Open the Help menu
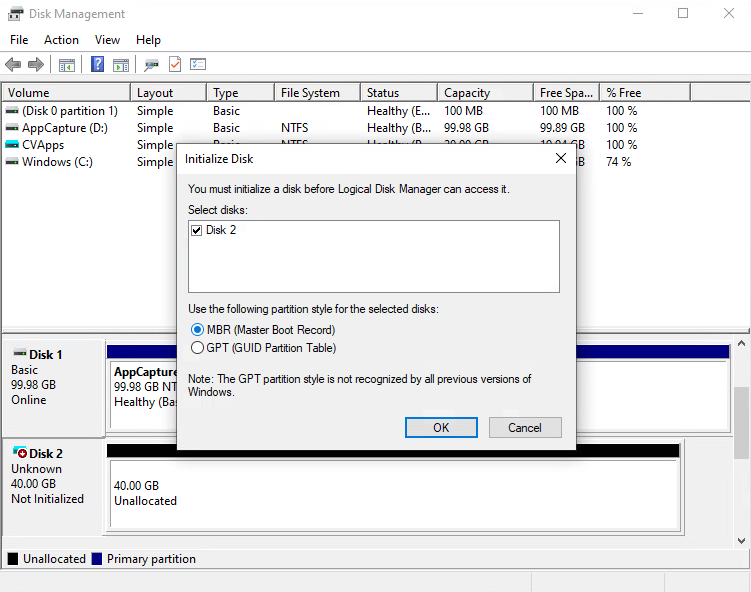Screen dimensions: 751x592 (x=148, y=40)
